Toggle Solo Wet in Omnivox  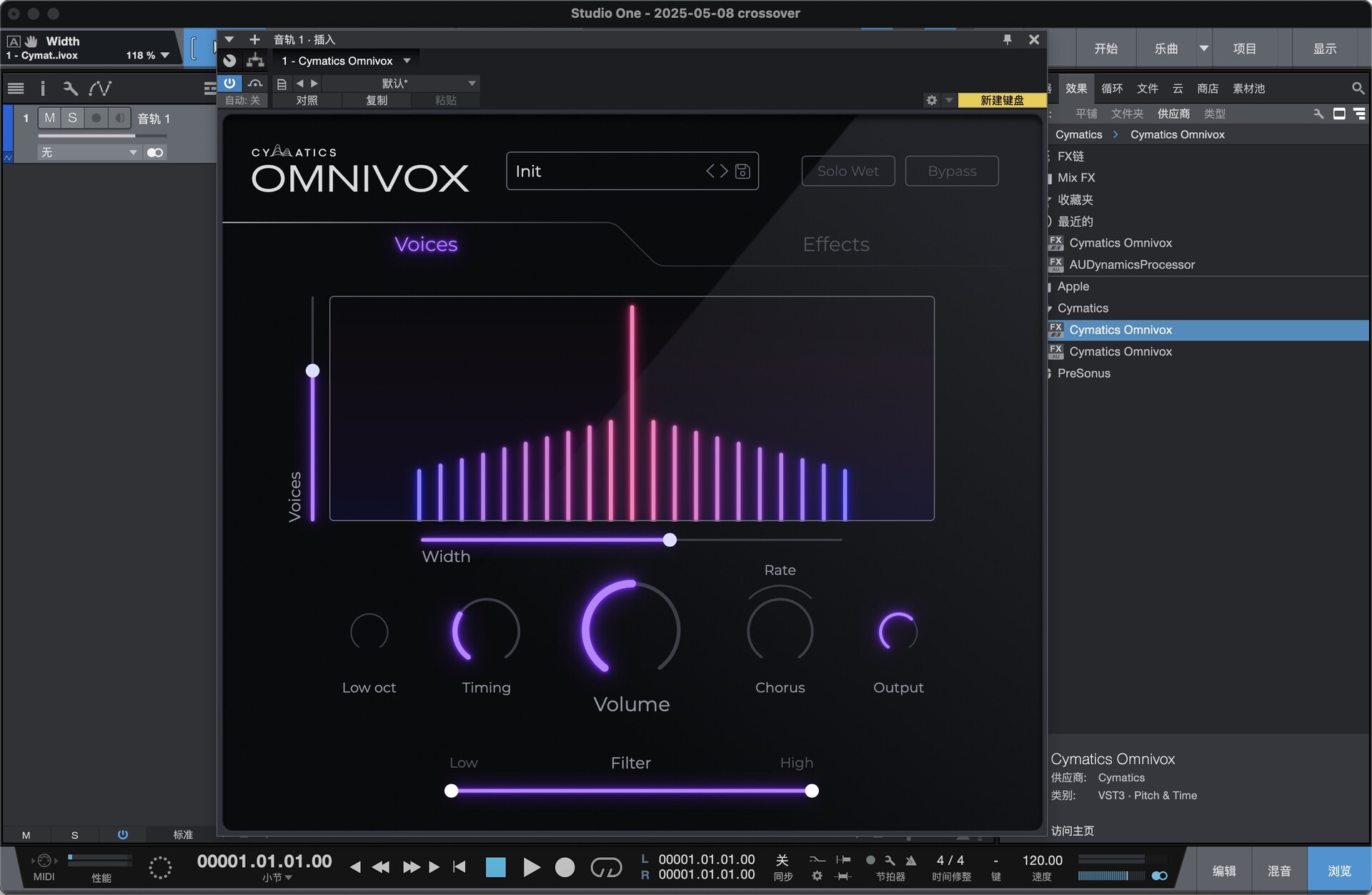tap(848, 171)
